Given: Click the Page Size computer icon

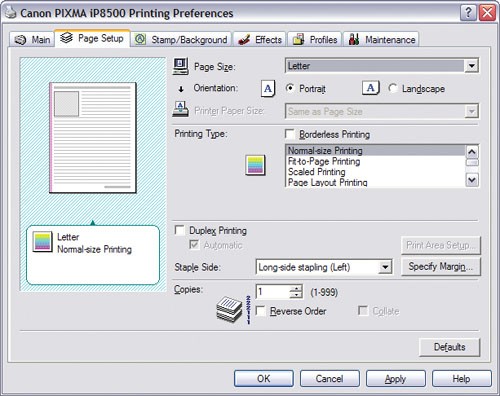Looking at the screenshot, I should tap(180, 66).
